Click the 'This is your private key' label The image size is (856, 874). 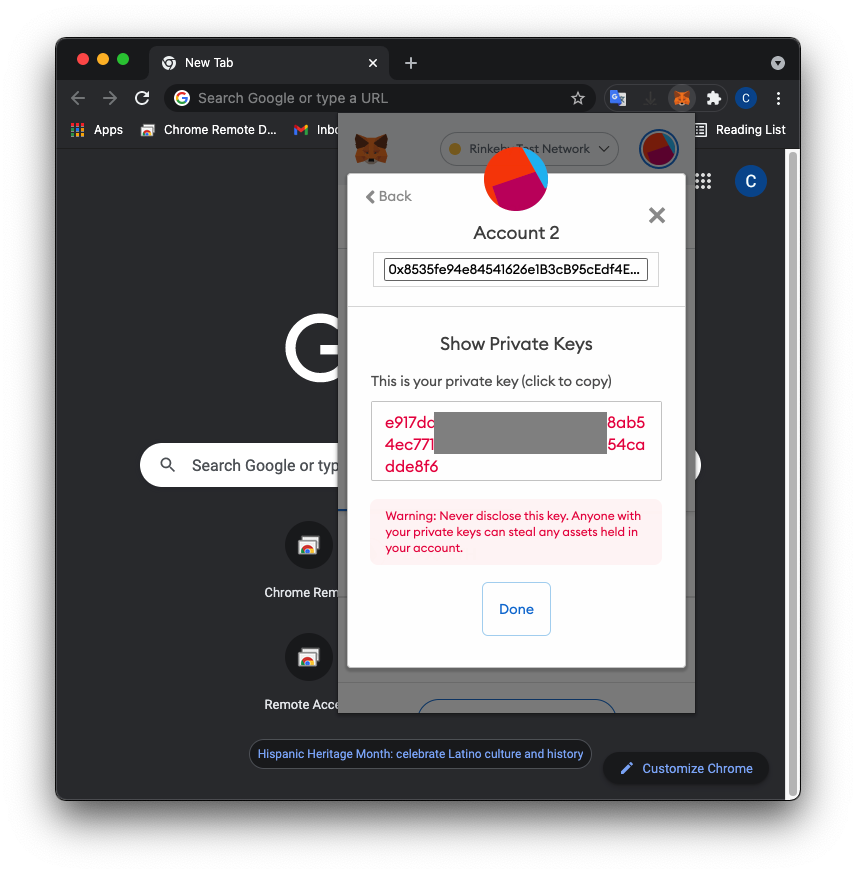point(491,381)
